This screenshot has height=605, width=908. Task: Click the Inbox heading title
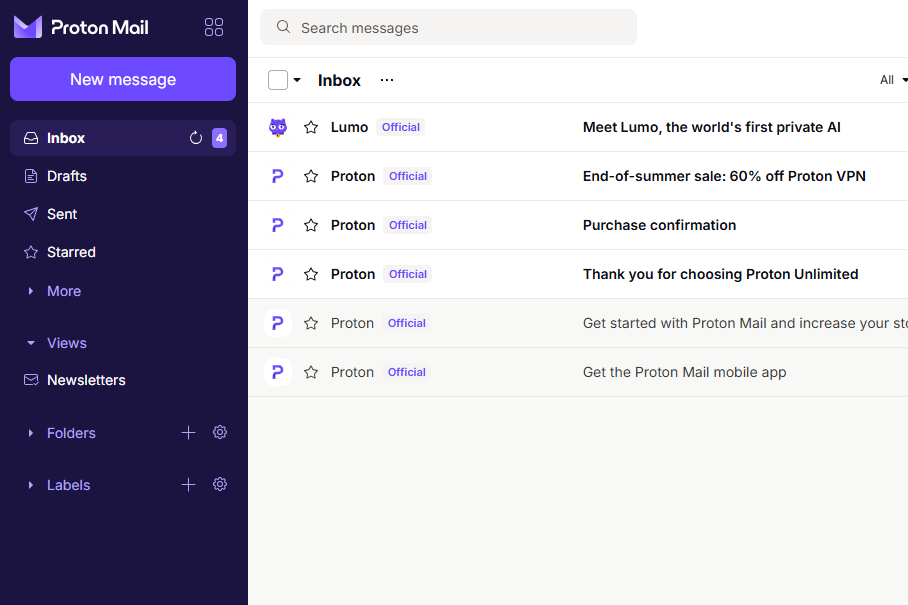coord(339,80)
